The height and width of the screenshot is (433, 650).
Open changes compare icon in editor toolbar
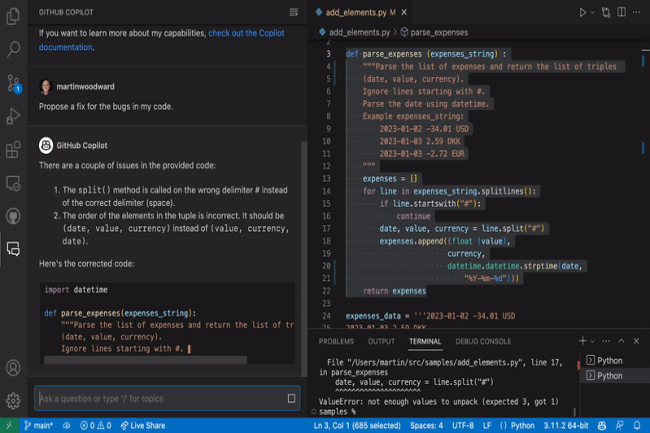606,12
